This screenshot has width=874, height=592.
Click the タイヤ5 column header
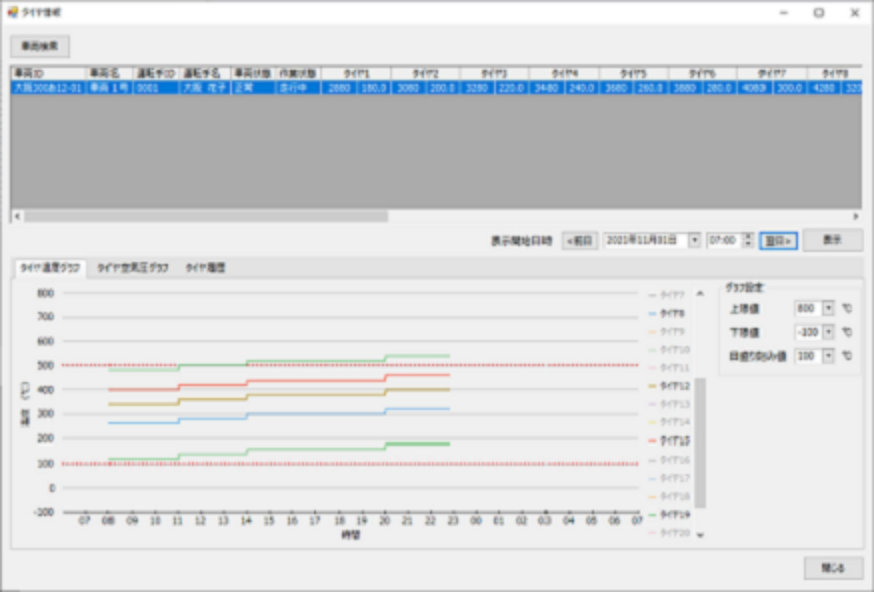[x=633, y=74]
